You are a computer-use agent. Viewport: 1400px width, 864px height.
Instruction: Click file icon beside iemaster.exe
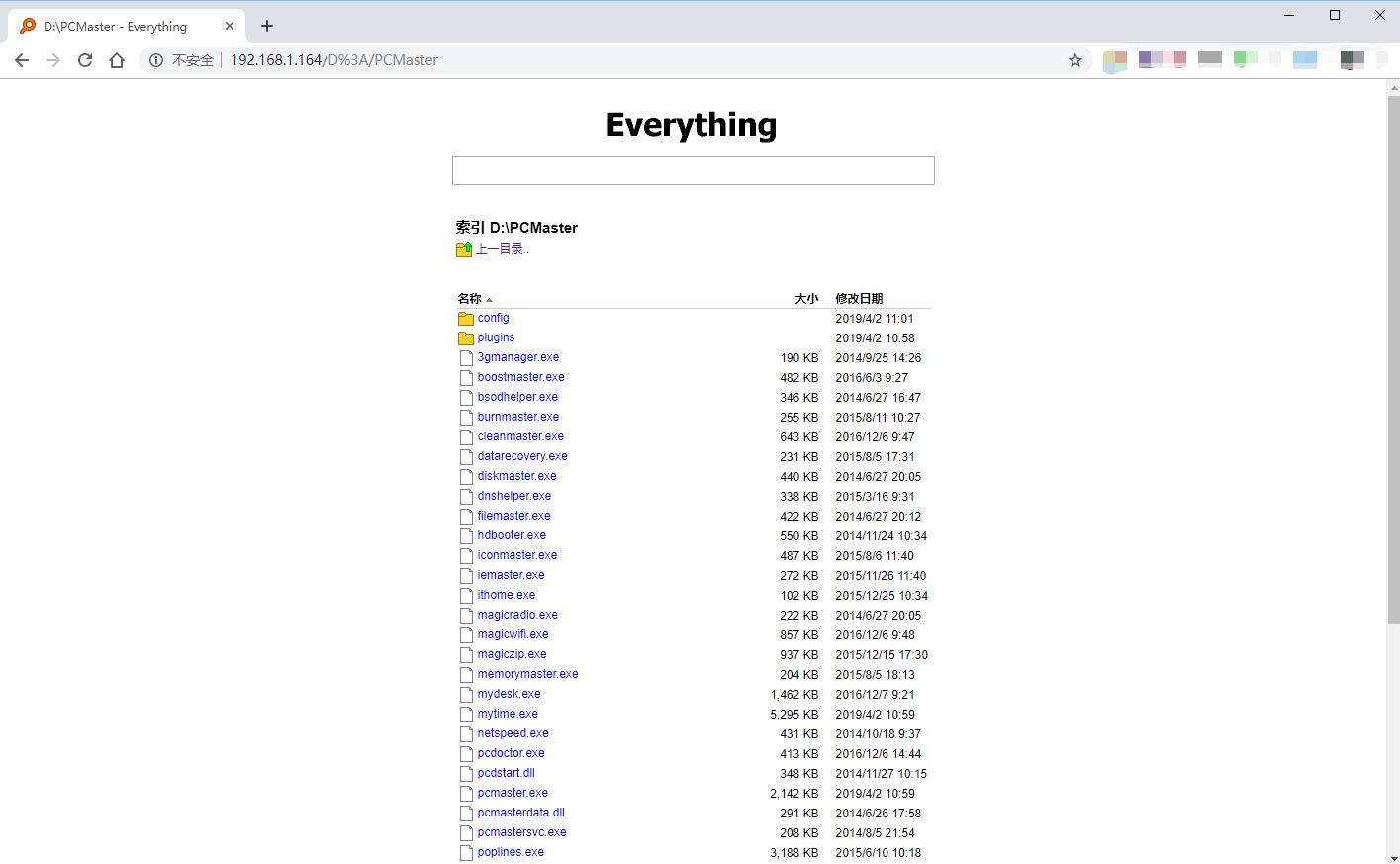click(x=466, y=575)
